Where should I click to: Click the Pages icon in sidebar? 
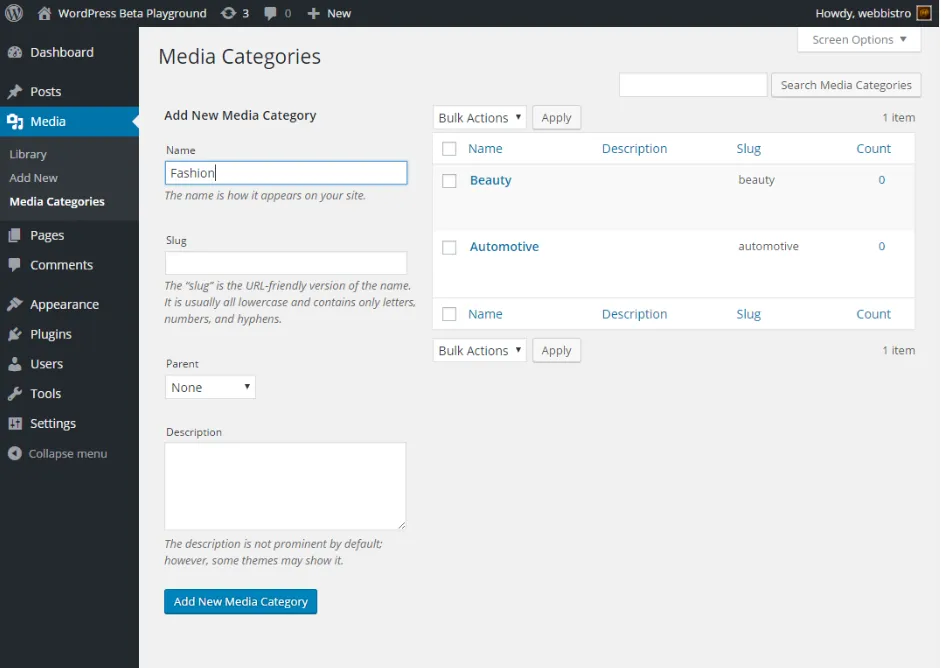pyautogui.click(x=15, y=235)
